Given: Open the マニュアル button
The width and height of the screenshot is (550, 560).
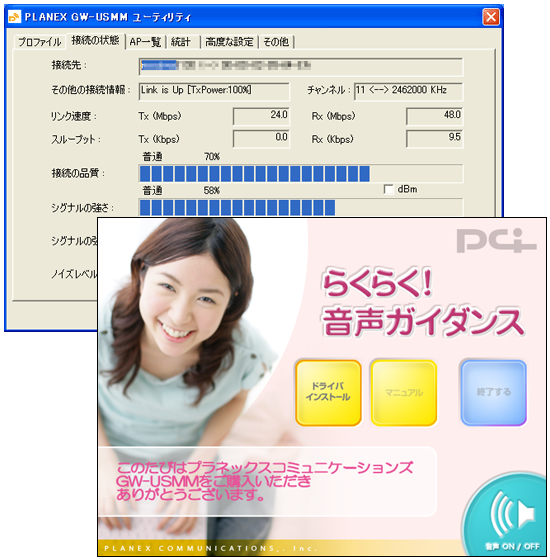Looking at the screenshot, I should pos(404,392).
